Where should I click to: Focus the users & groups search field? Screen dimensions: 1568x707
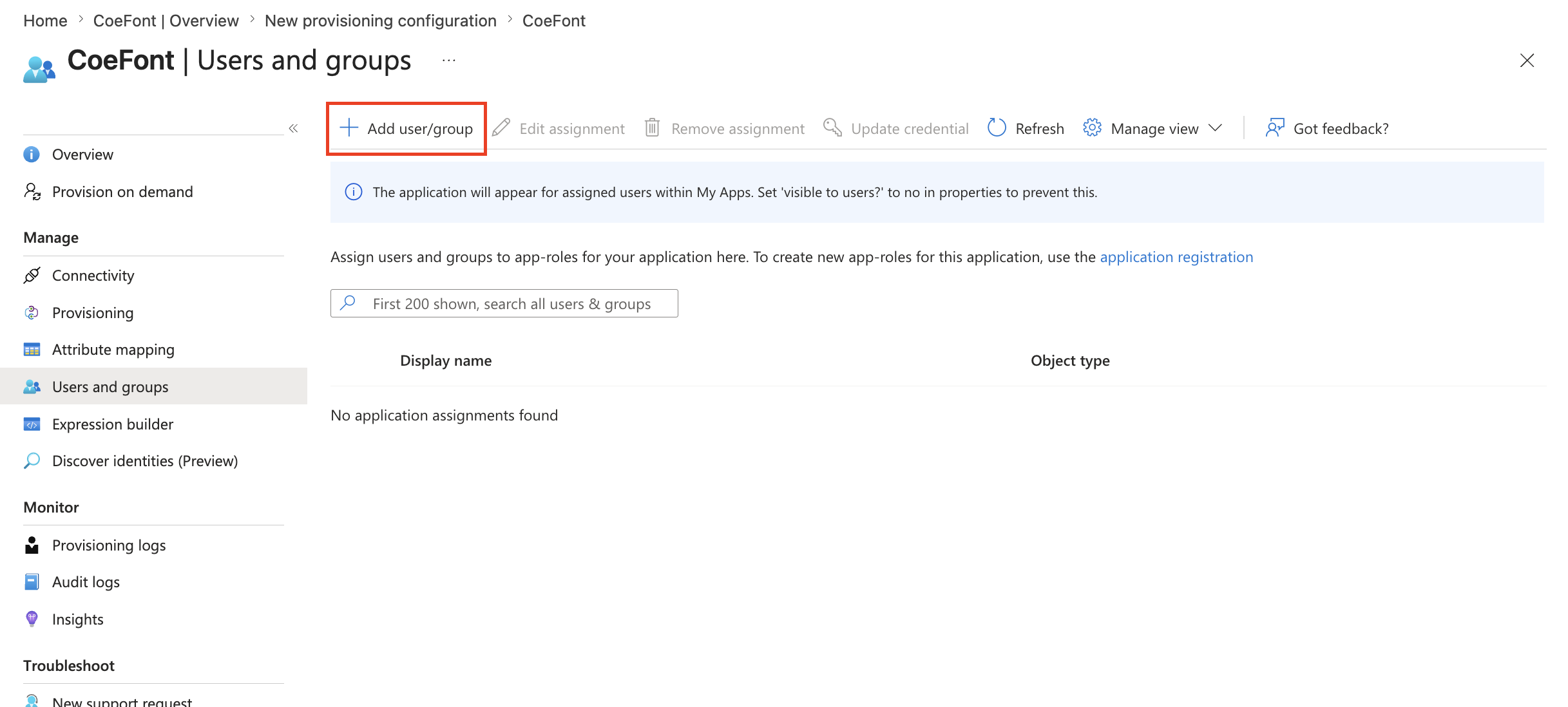coord(504,303)
